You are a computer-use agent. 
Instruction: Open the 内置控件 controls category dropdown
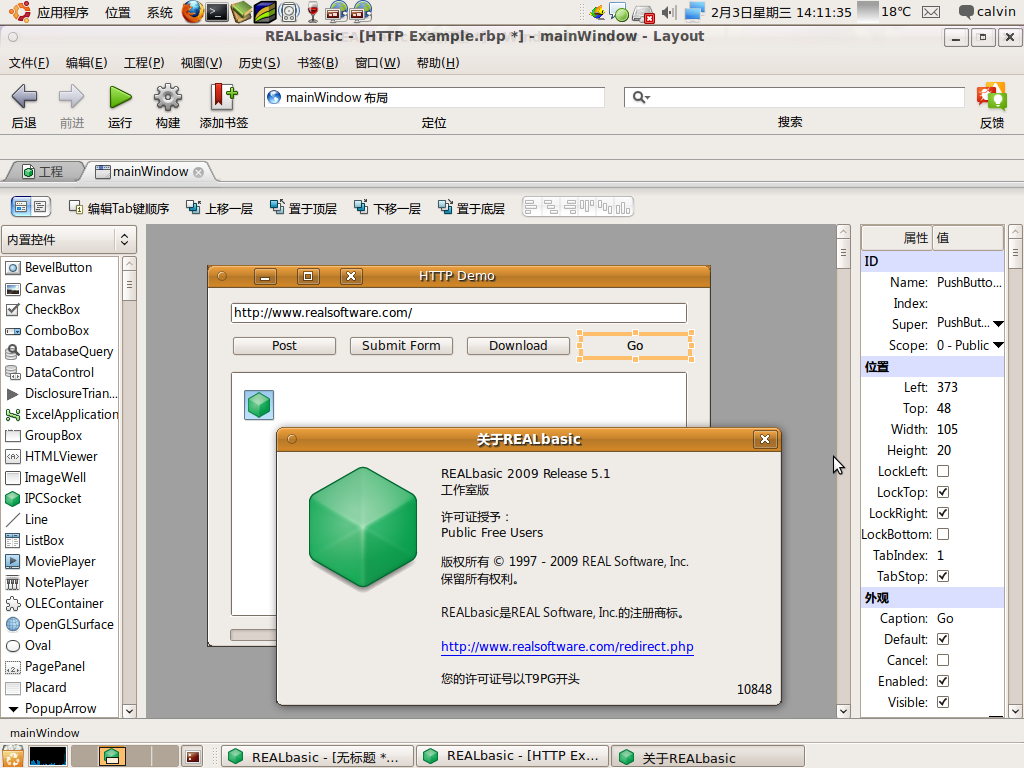[x=69, y=240]
